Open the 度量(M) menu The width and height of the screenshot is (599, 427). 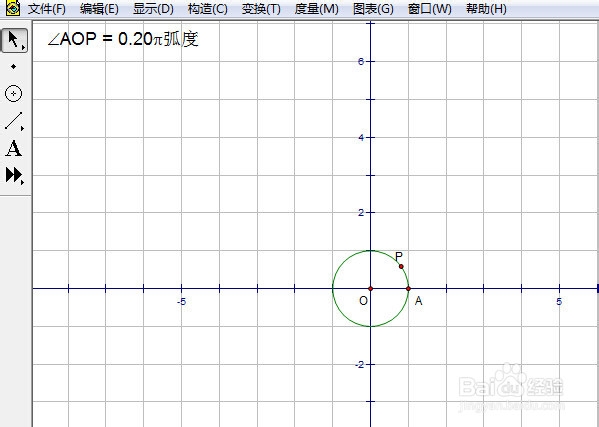click(316, 9)
